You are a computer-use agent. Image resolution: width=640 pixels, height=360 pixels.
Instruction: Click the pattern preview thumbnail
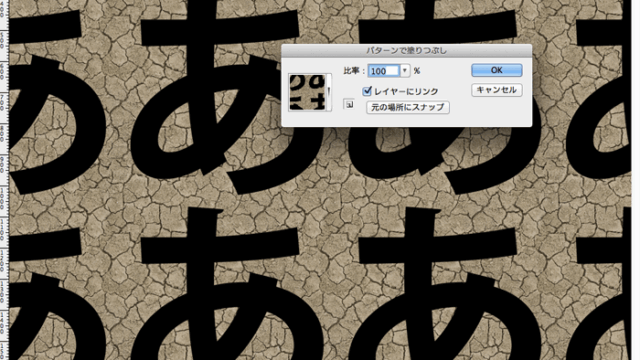pyautogui.click(x=307, y=92)
